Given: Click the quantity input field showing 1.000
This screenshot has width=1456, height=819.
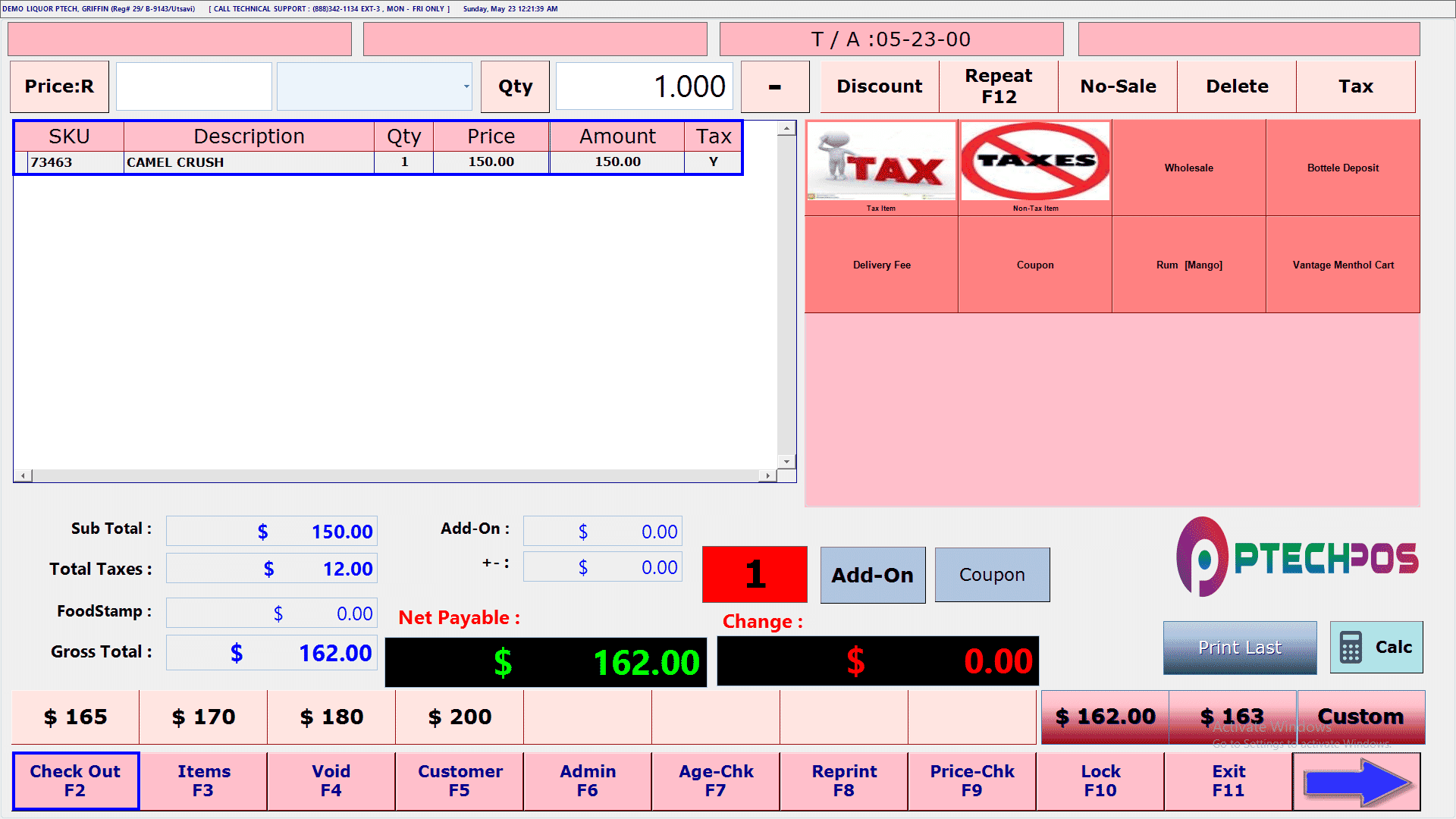Looking at the screenshot, I should (x=644, y=86).
